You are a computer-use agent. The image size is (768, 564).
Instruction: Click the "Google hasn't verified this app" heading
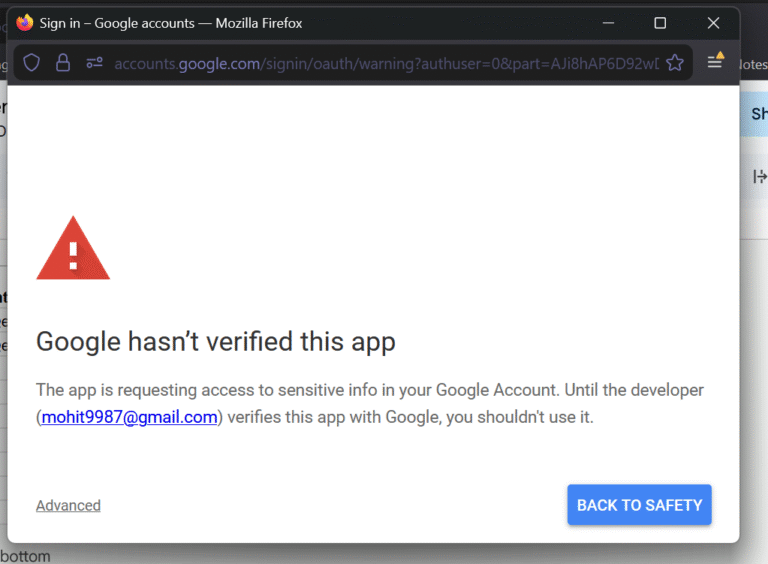[x=215, y=341]
